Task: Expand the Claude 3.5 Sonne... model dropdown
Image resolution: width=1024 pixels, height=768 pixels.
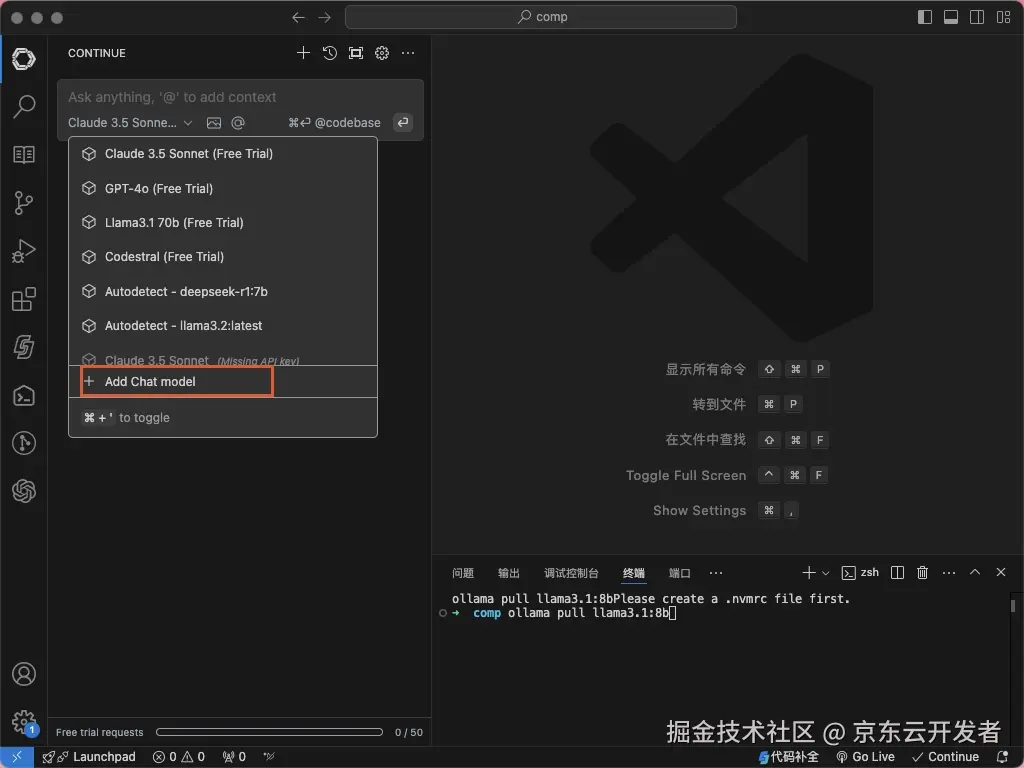Action: click(130, 123)
